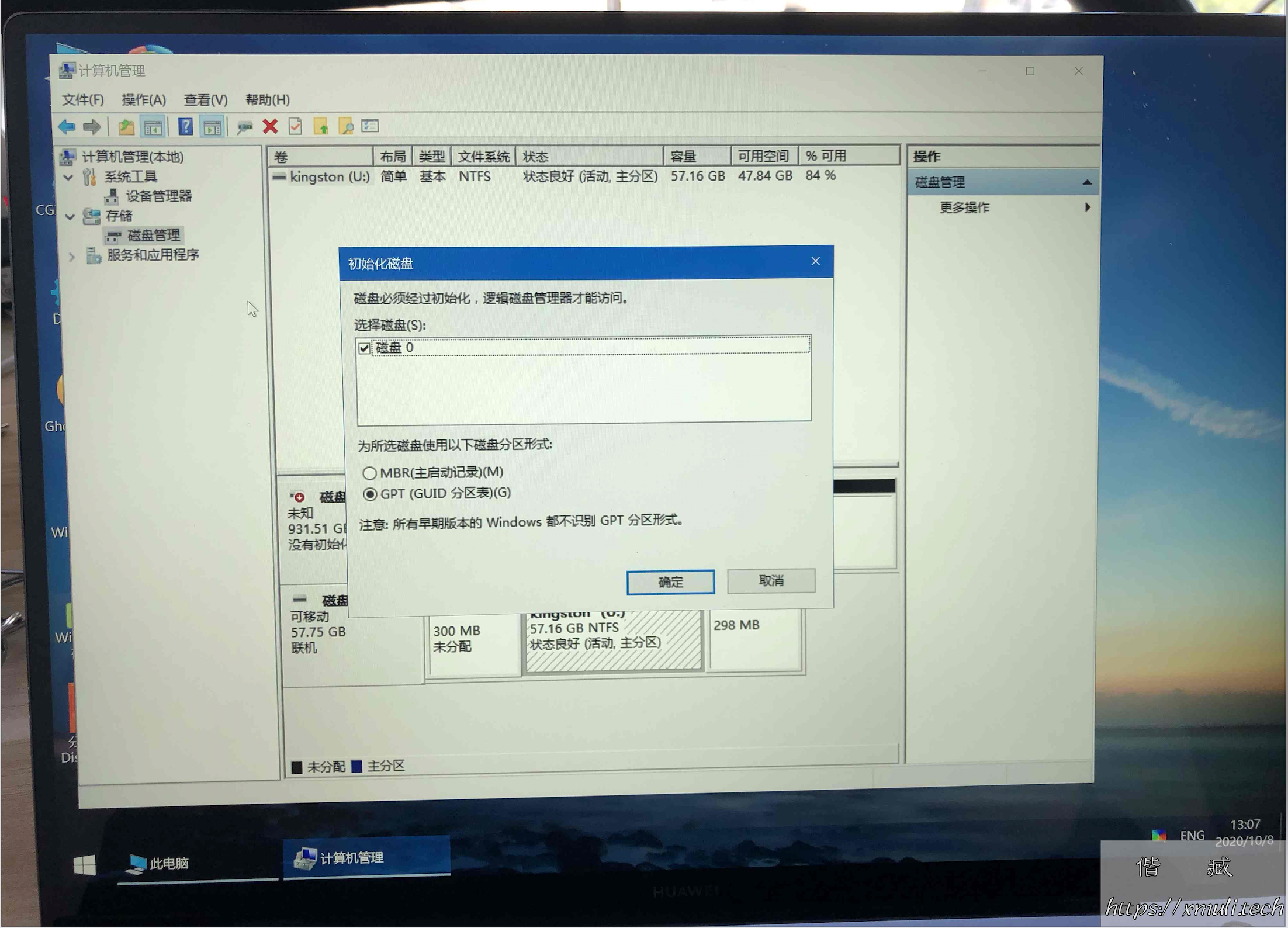
Task: Click the red X delete toolbar icon
Action: click(x=270, y=126)
